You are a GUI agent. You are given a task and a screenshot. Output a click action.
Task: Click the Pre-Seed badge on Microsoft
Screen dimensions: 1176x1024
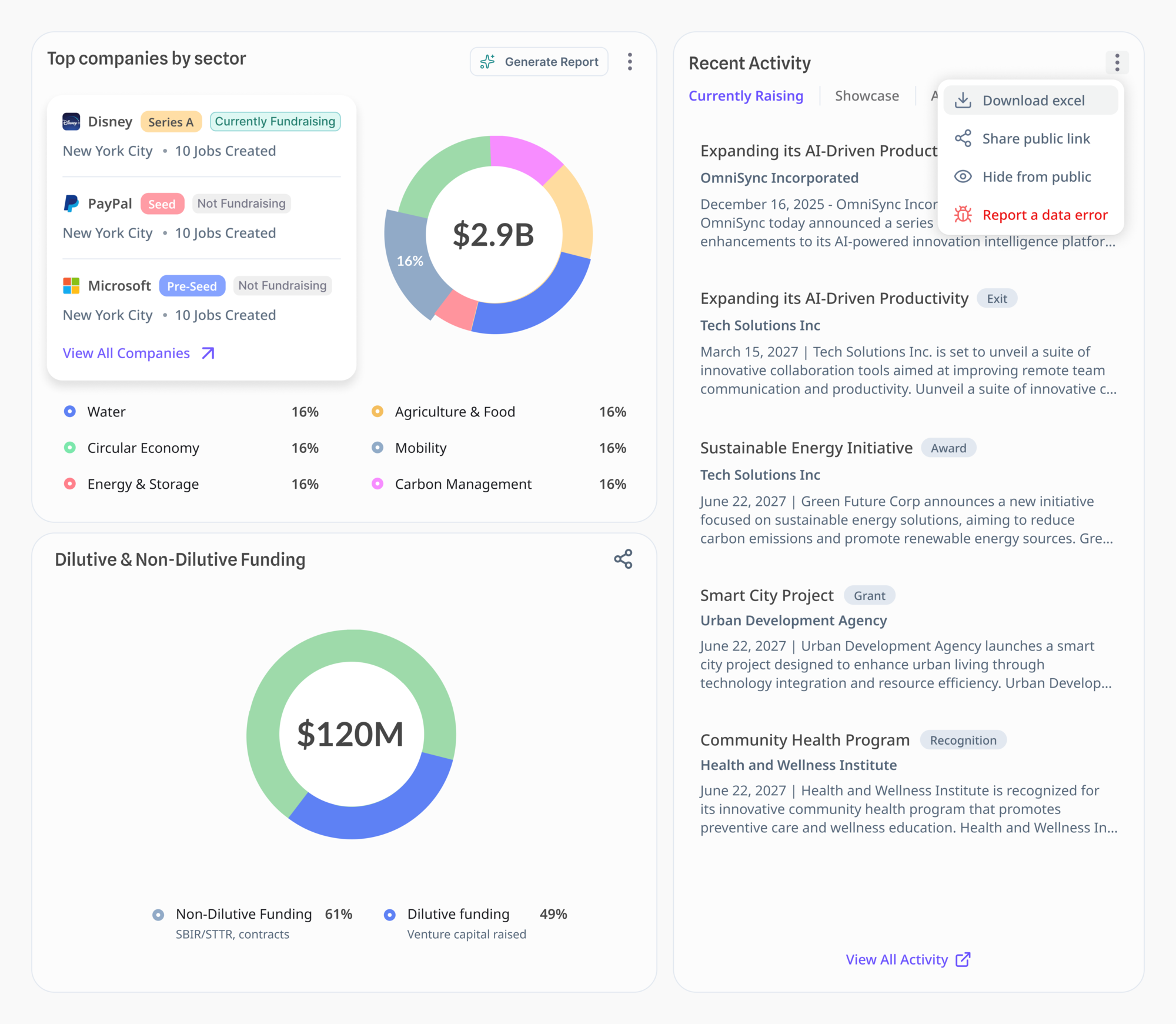(x=192, y=286)
